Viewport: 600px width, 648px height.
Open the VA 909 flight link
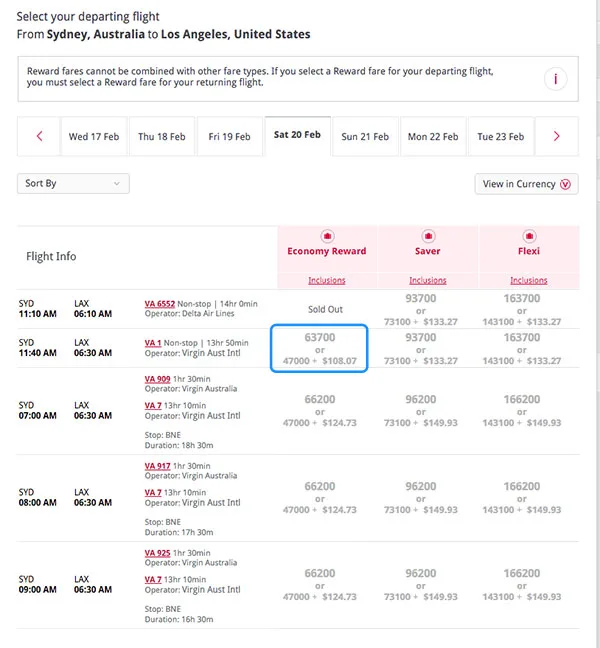158,380
